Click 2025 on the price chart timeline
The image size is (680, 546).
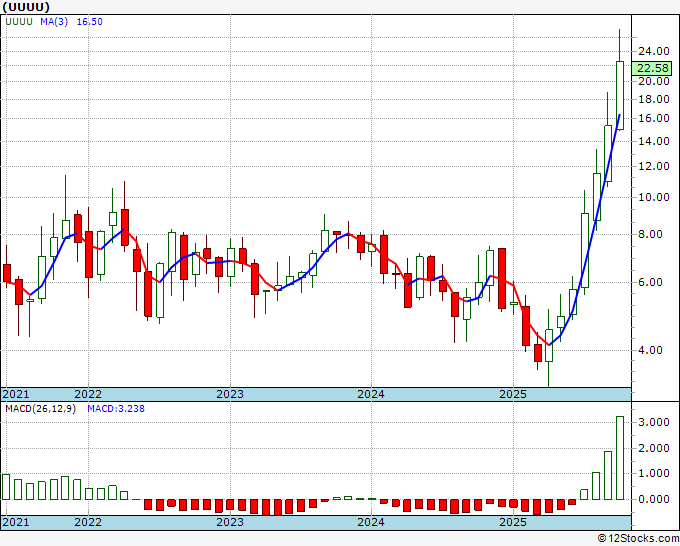tap(513, 394)
